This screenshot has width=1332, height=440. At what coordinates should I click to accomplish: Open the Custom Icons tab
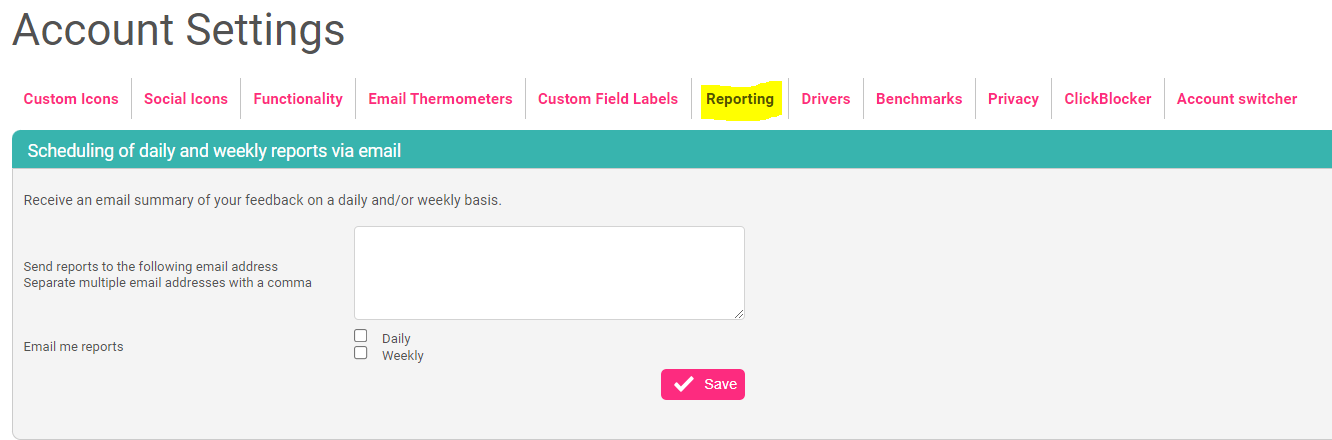point(71,99)
